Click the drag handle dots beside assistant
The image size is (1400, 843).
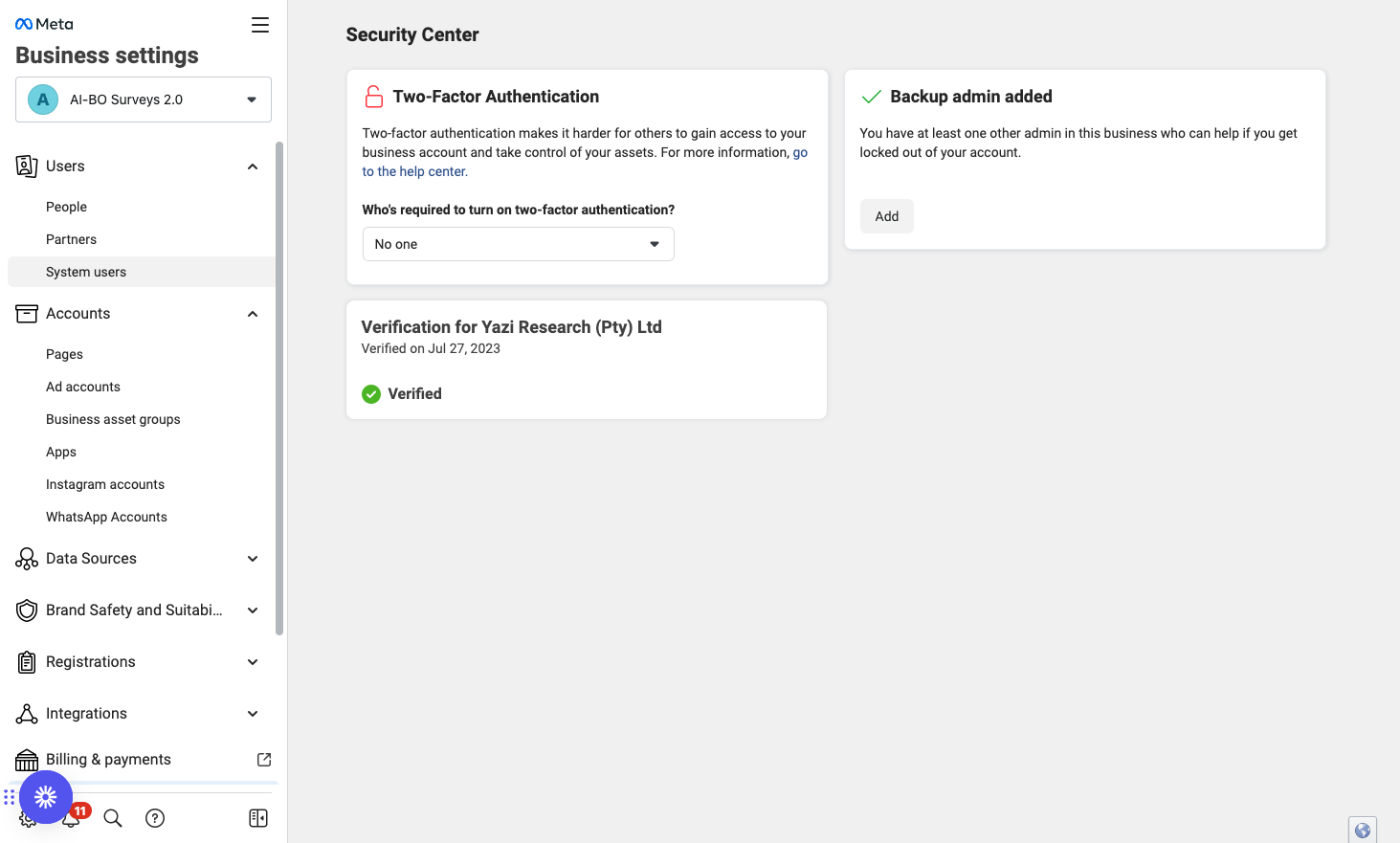[x=9, y=797]
